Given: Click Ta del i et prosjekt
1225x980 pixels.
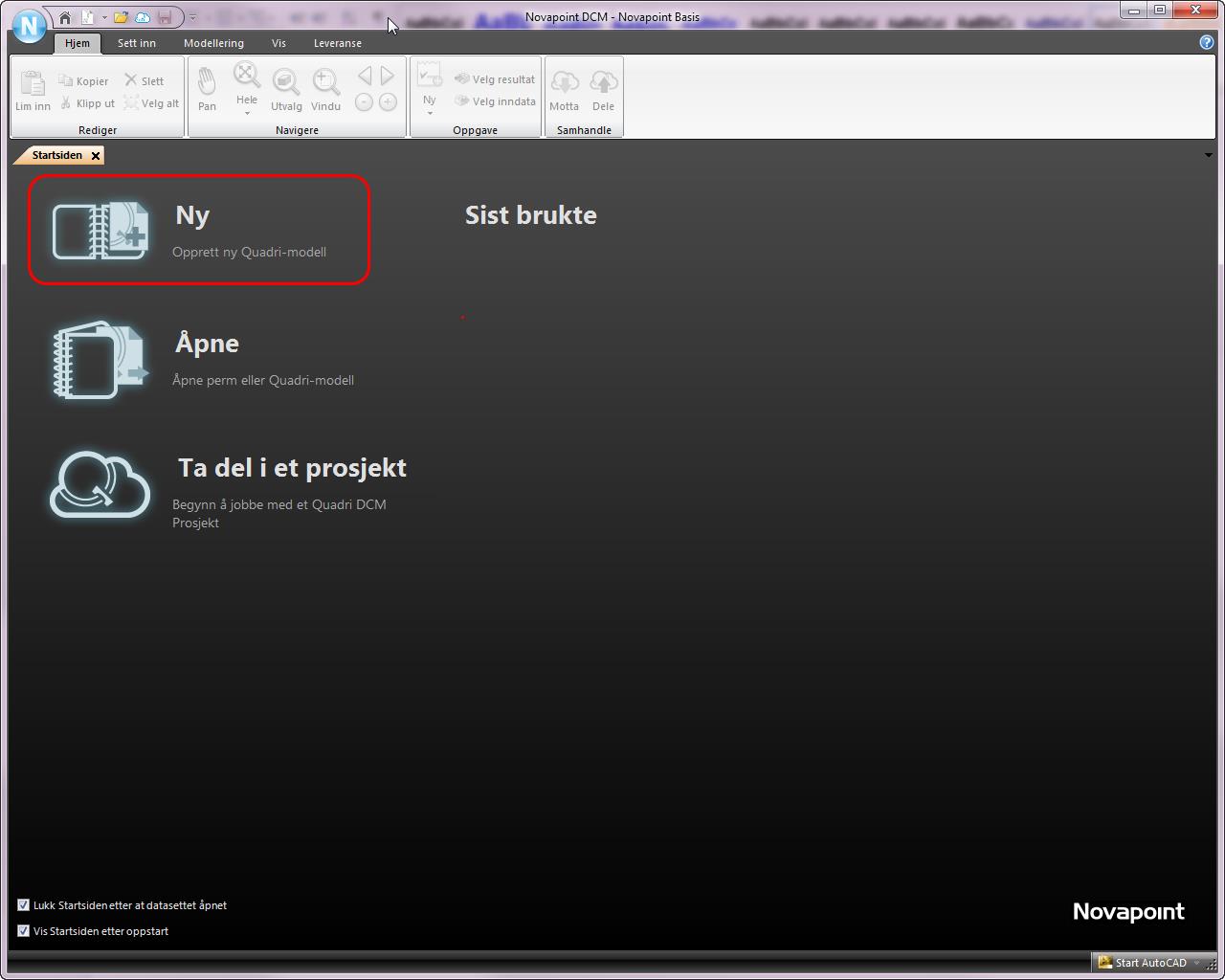Looking at the screenshot, I should [292, 468].
